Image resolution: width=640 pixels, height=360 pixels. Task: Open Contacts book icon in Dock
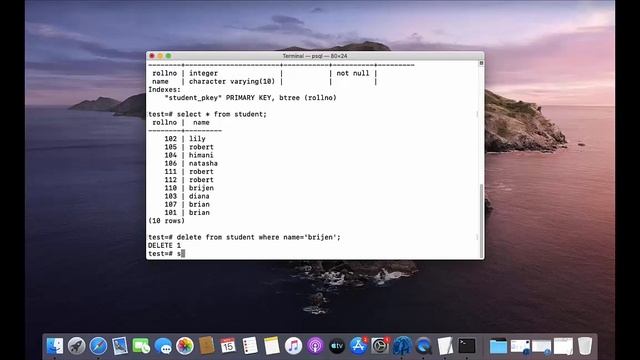coord(207,346)
